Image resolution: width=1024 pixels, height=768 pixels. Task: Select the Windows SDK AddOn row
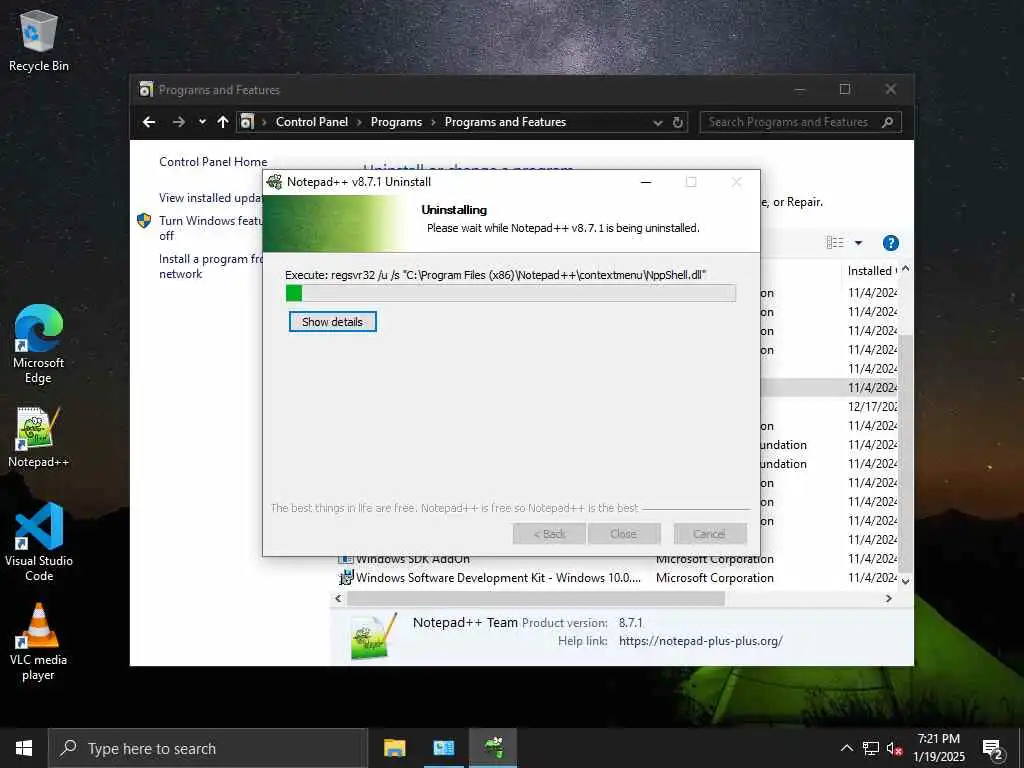click(x=619, y=560)
